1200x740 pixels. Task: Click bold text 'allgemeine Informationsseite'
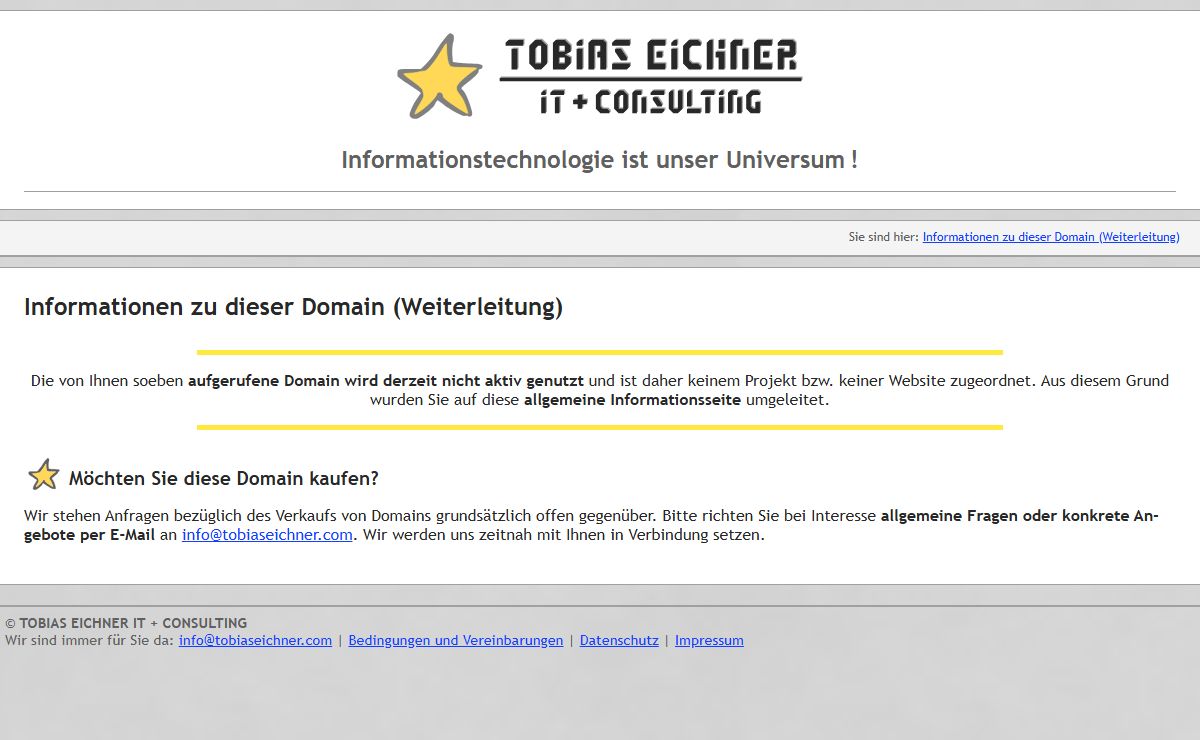(632, 400)
